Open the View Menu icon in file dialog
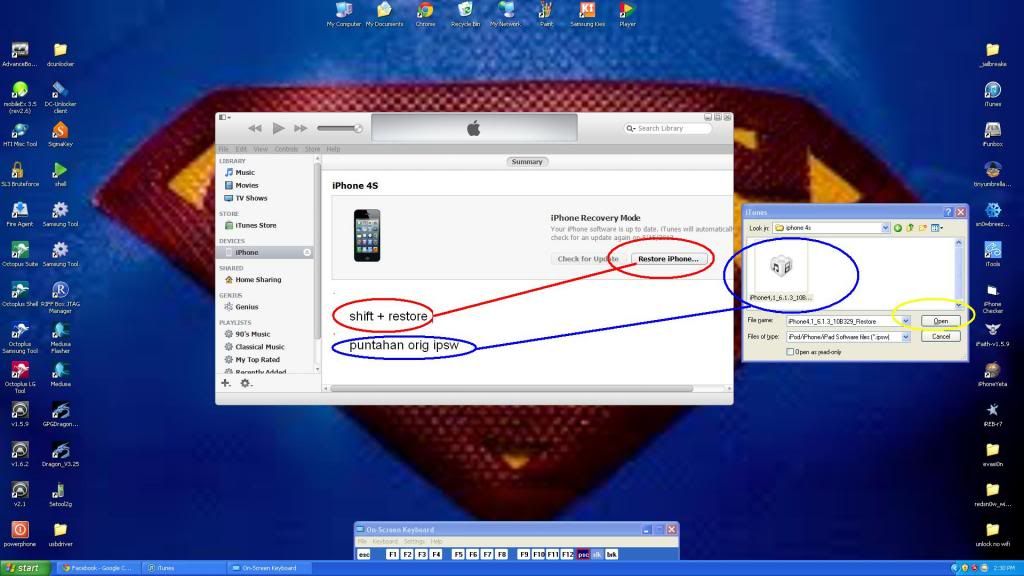The image size is (1024, 576). pyautogui.click(x=937, y=228)
